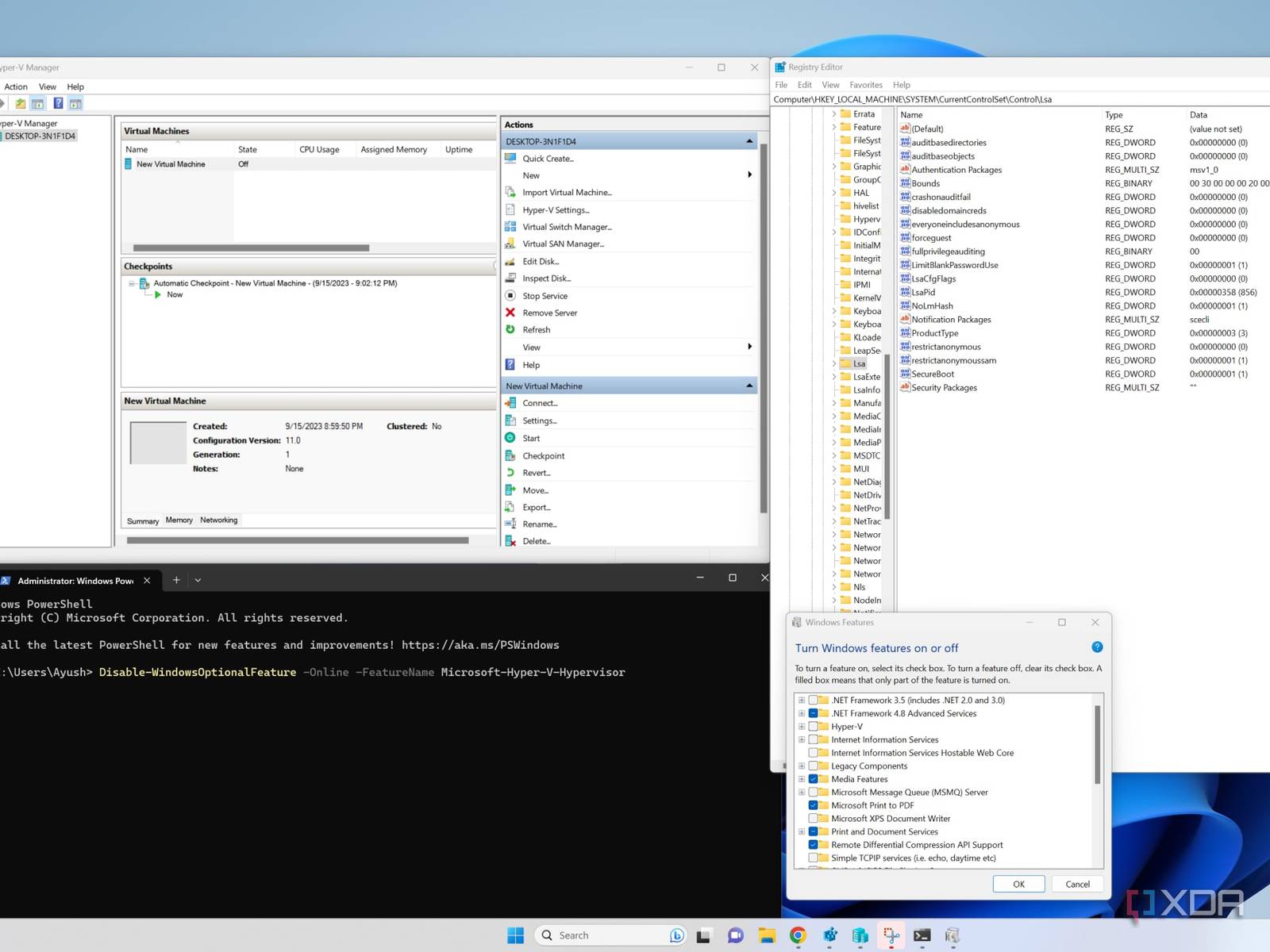Click the Checkpoint action icon
This screenshot has height=952, width=1270.
pos(510,455)
